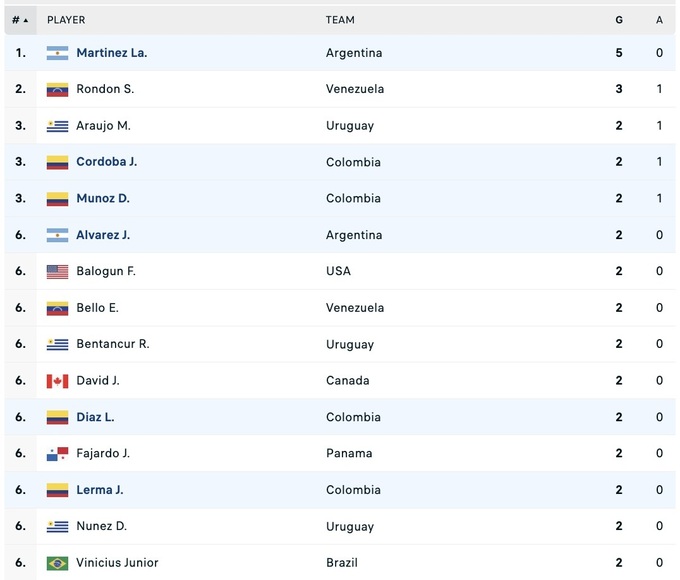This screenshot has height=580, width=680.
Task: Open Martinez La. player profile
Action: click(111, 53)
